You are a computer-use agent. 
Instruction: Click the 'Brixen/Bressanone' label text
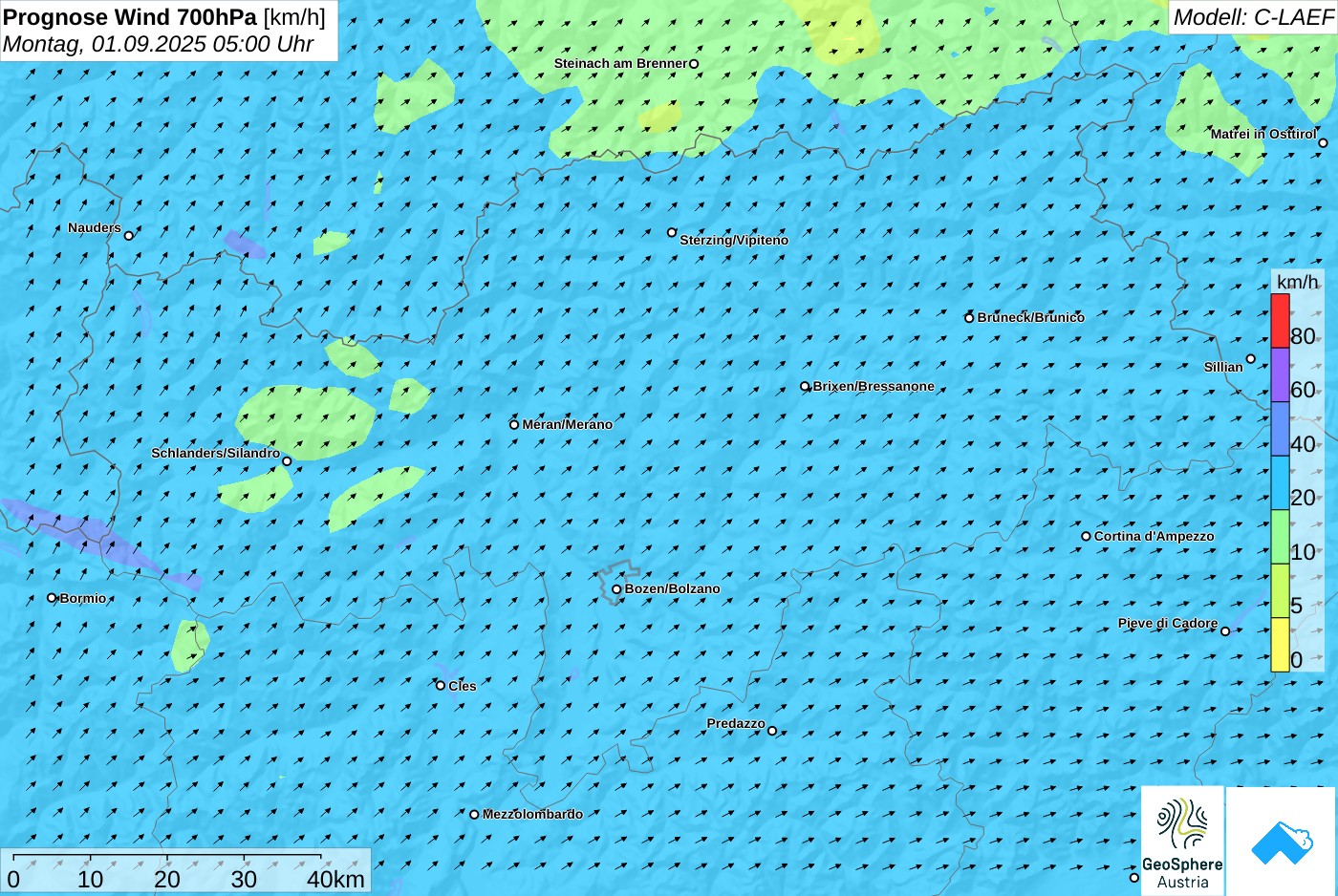[874, 387]
